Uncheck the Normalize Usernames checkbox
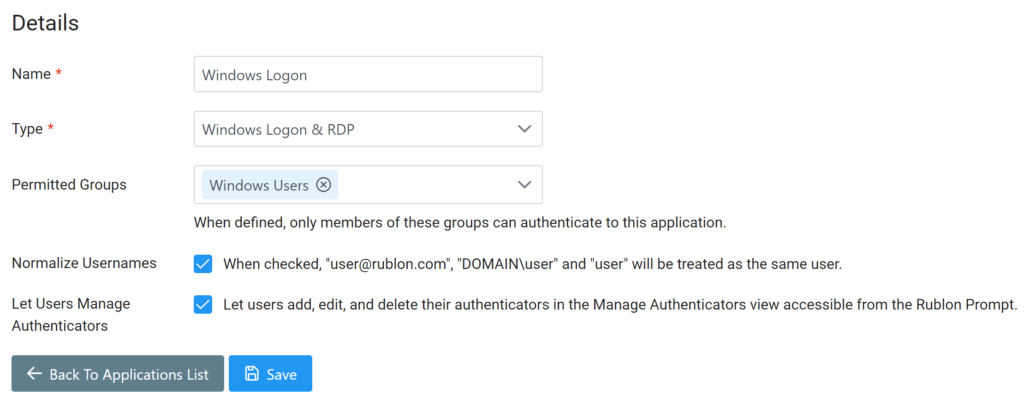 point(203,264)
